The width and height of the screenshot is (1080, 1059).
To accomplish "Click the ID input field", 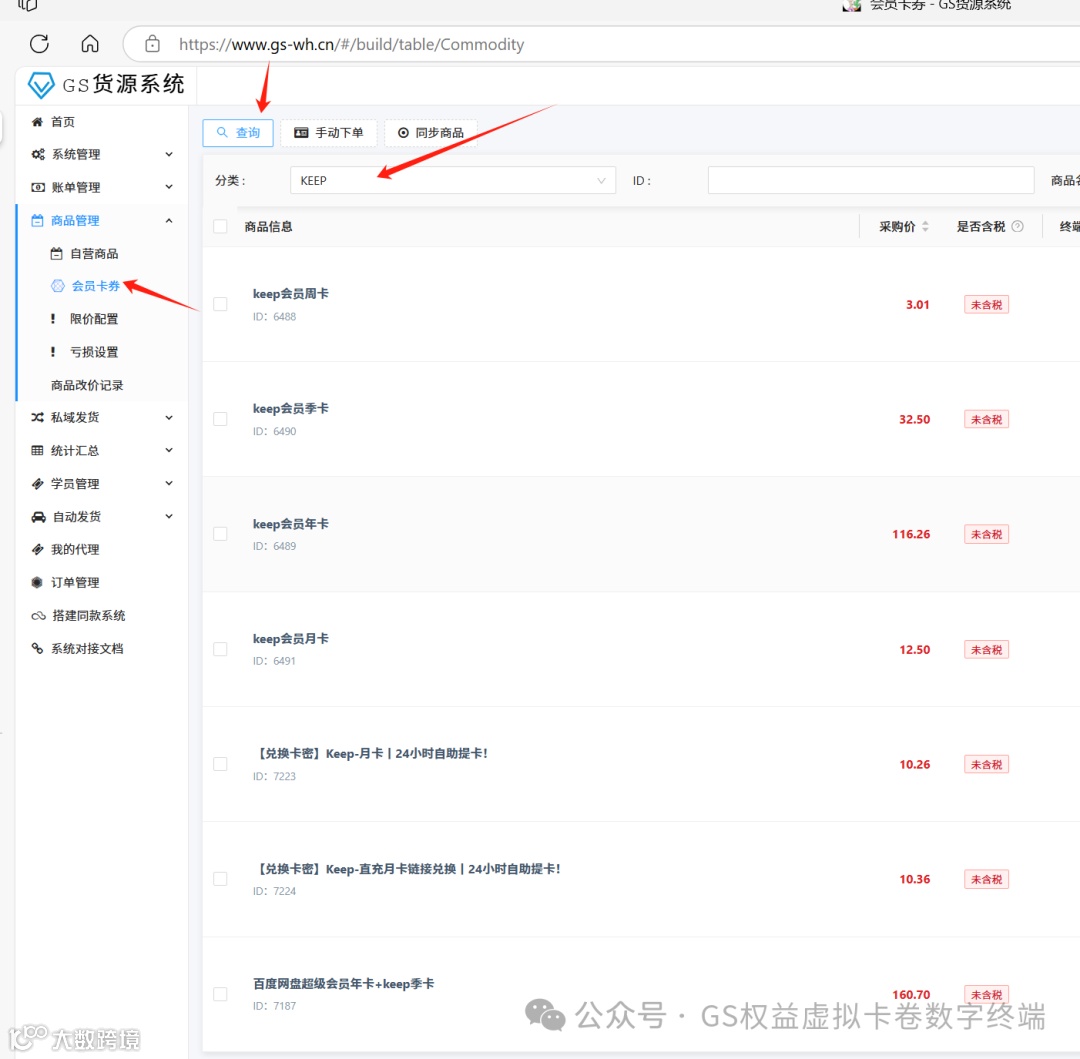I will 871,180.
